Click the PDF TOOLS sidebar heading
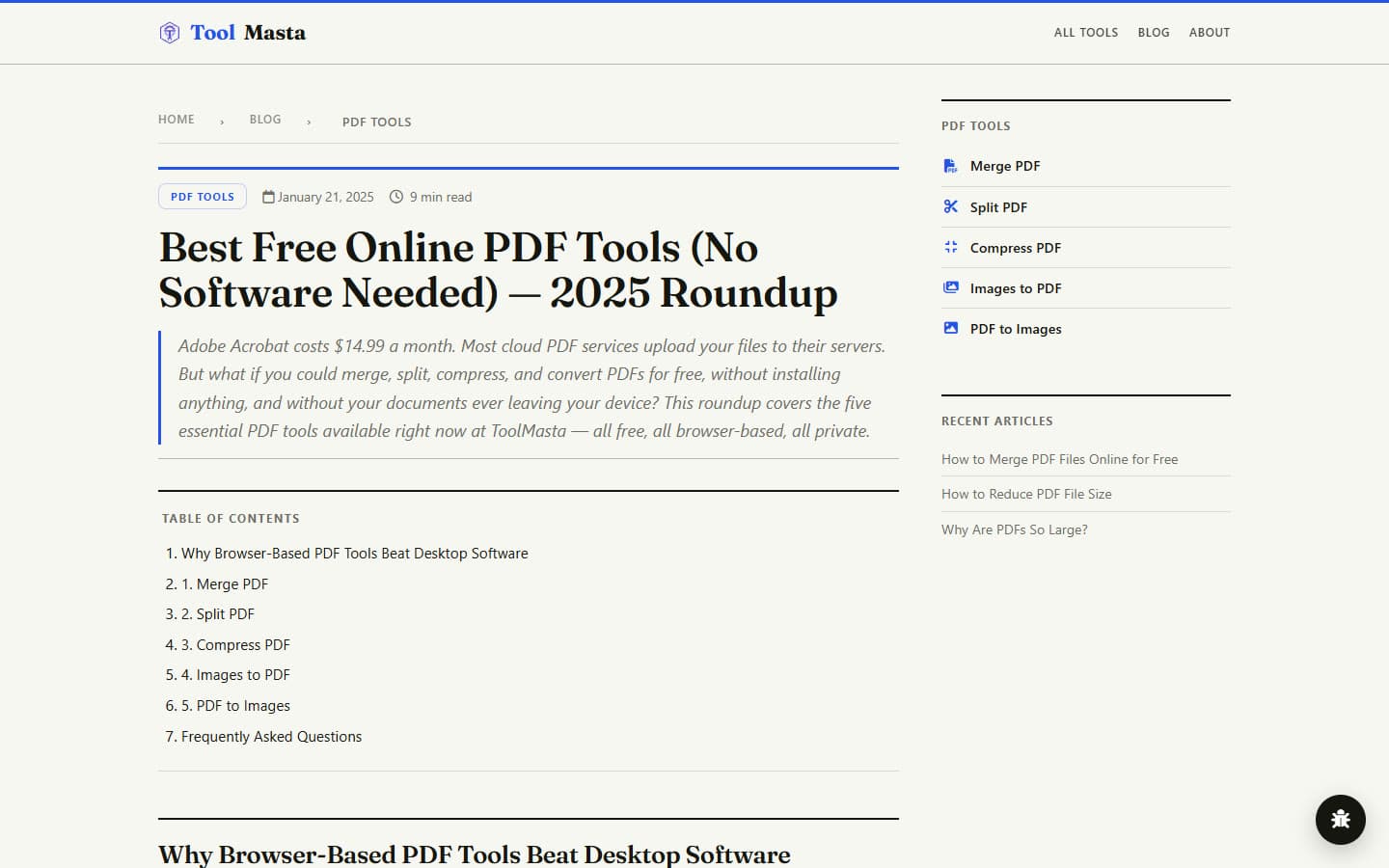This screenshot has height=868, width=1389. [976, 126]
